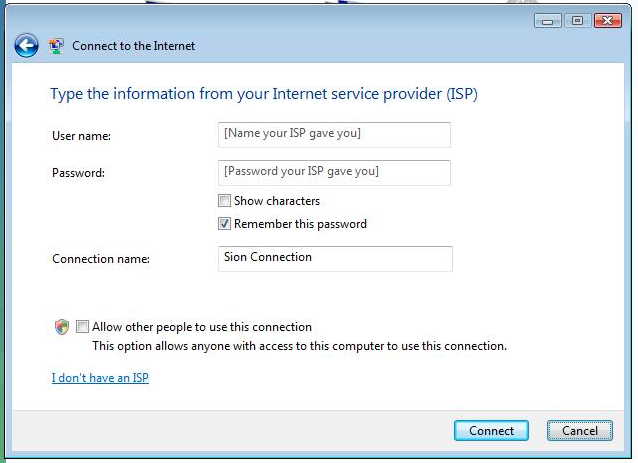Click the User name: label
Image resolution: width=638 pixels, height=463 pixels.
(81, 136)
